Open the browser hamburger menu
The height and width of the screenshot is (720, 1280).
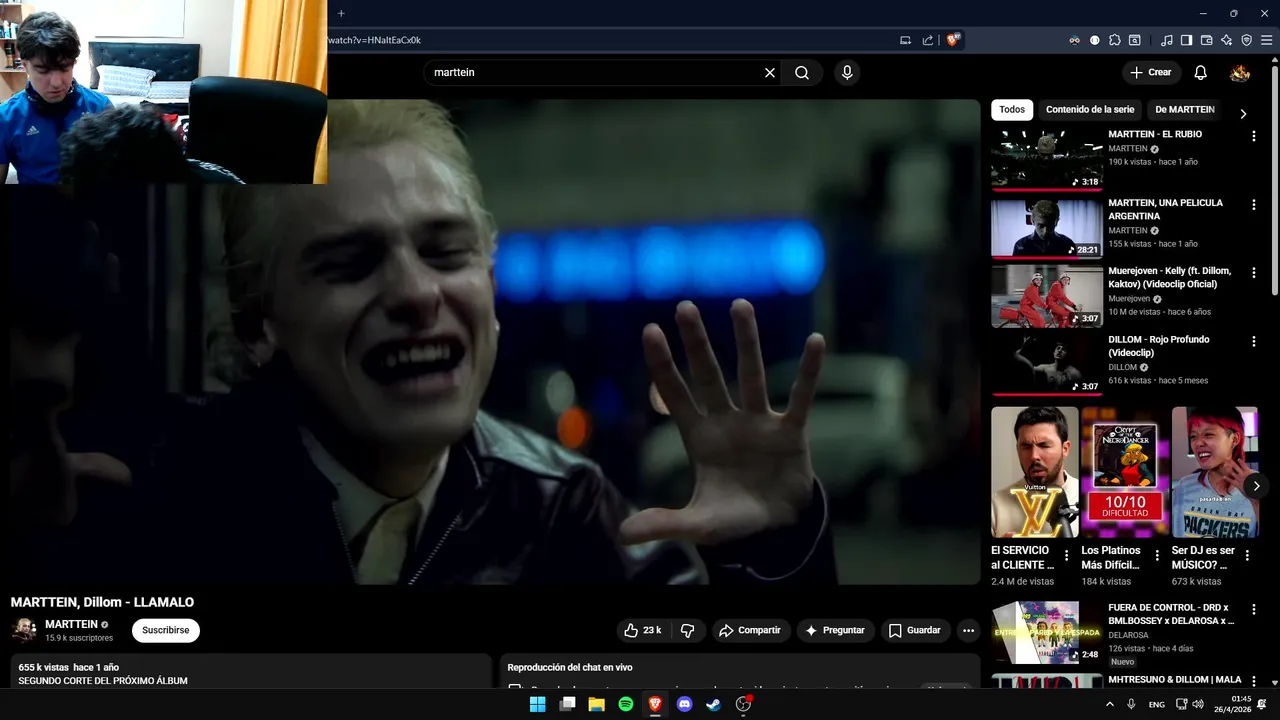[1266, 41]
